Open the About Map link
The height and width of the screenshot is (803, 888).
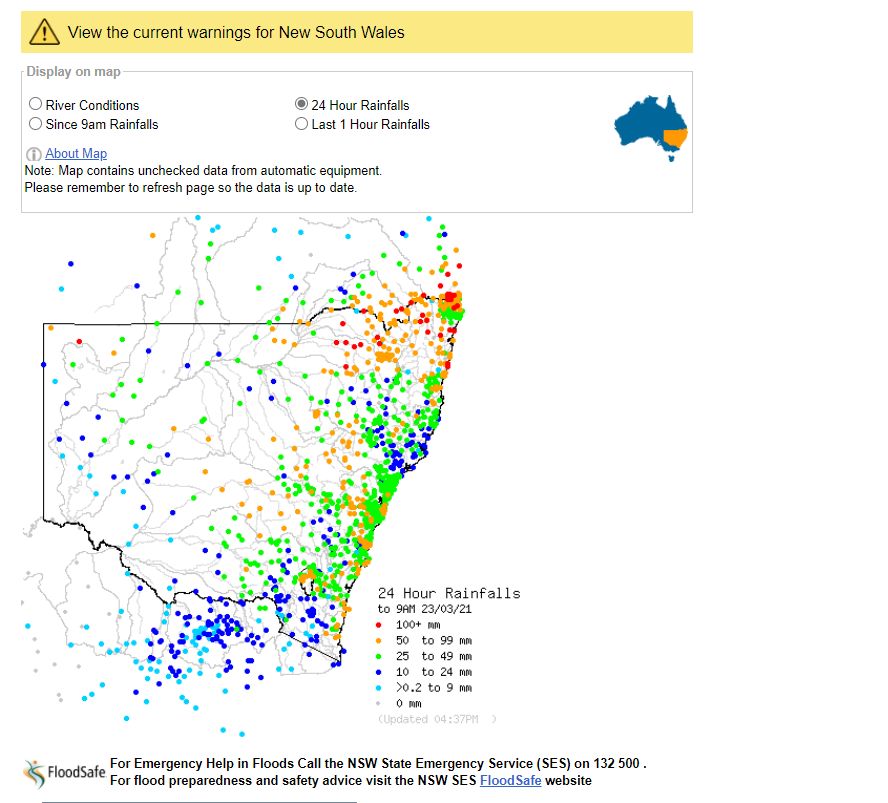point(76,153)
